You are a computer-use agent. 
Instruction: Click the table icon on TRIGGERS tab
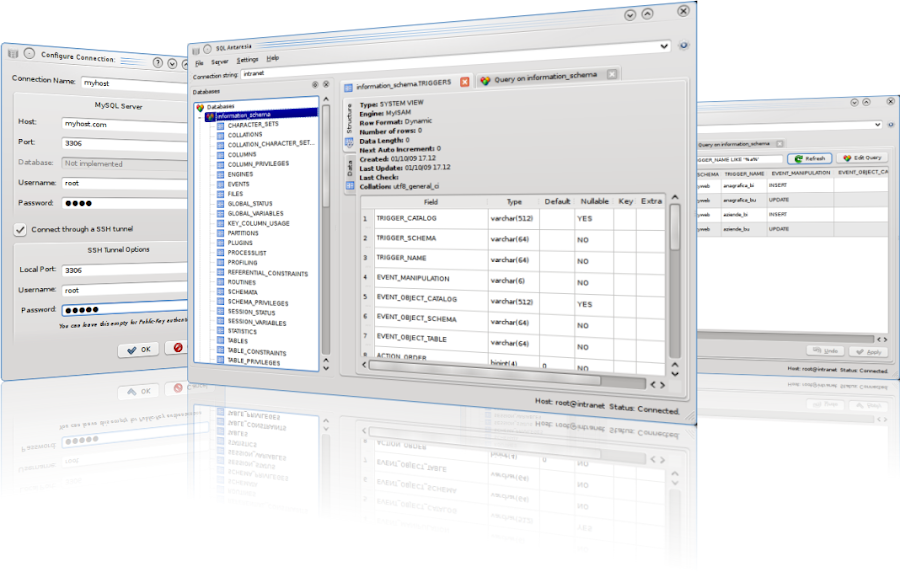(x=348, y=88)
